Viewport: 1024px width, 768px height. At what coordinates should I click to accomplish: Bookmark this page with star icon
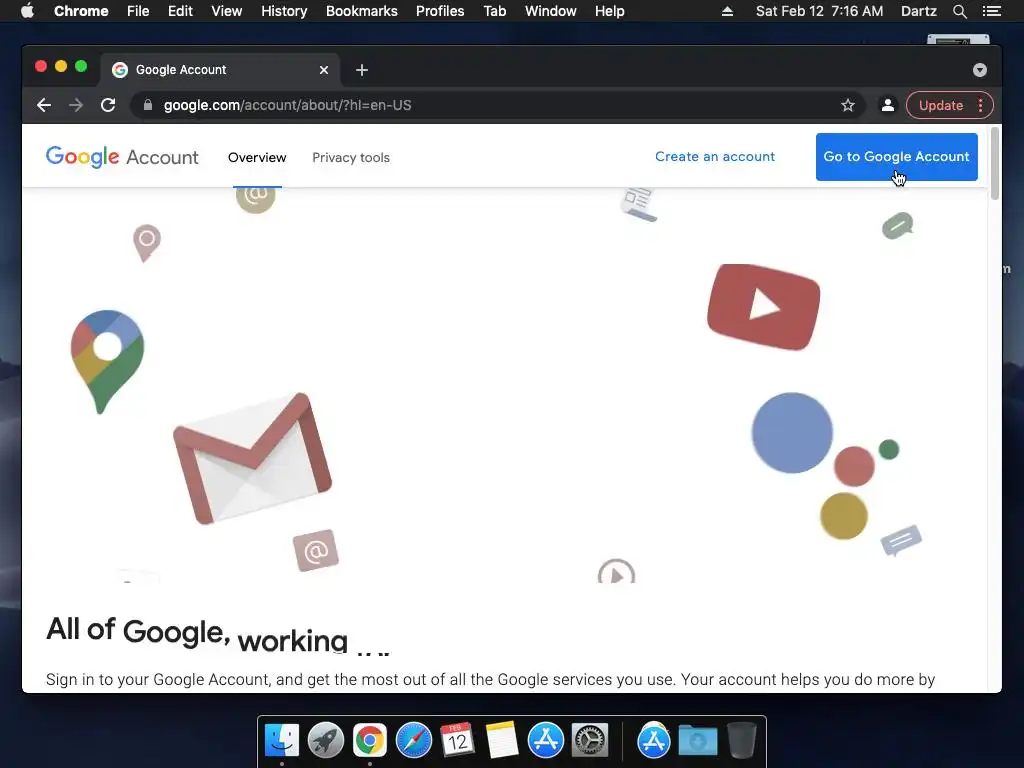click(x=848, y=105)
